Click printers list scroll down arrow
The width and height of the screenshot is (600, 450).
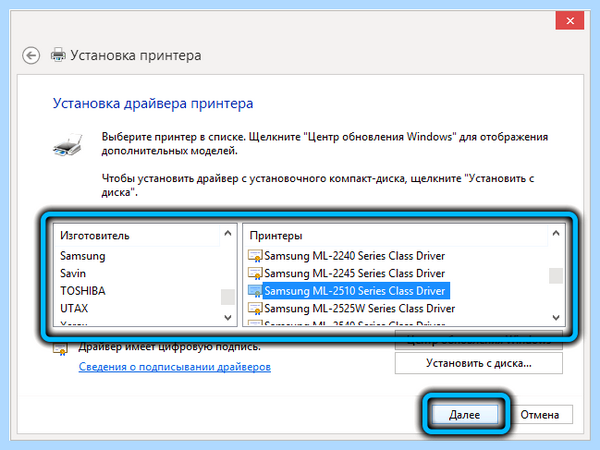[x=556, y=318]
